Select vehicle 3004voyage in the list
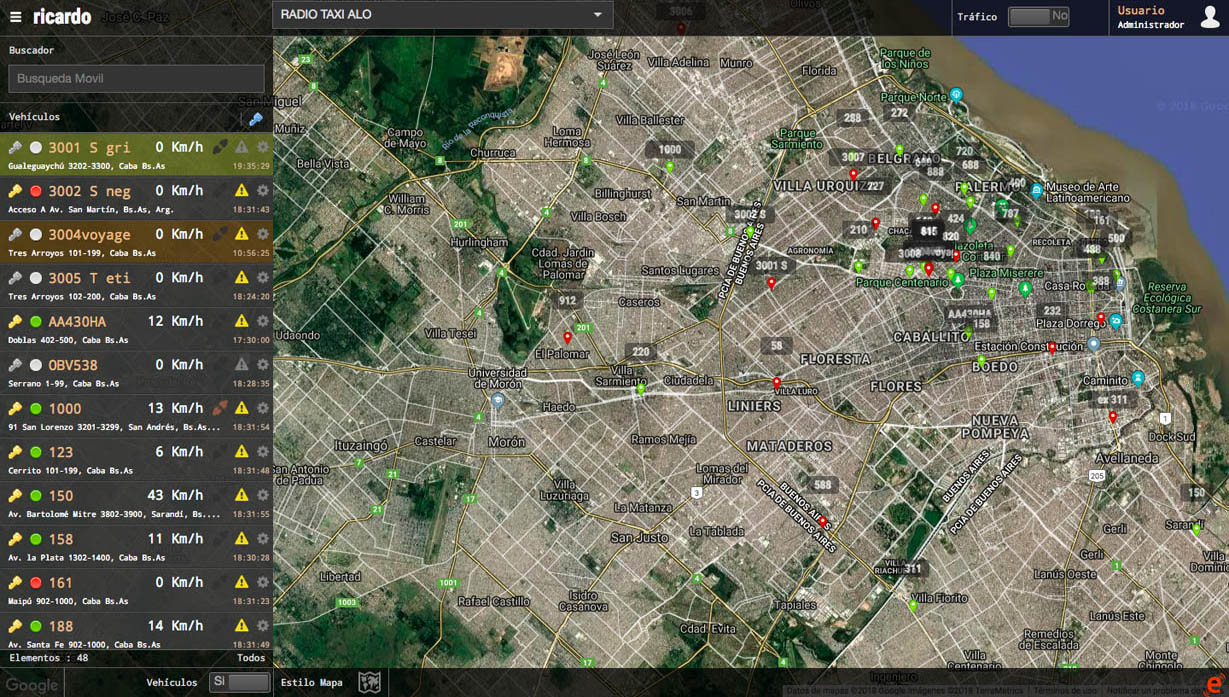Screen dimensions: 1229x697 click(89, 235)
